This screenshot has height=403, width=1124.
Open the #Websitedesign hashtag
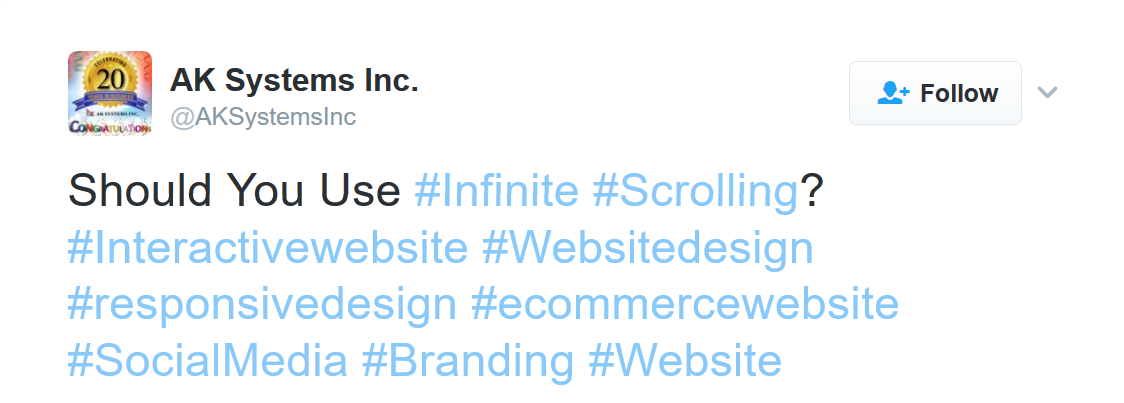click(648, 250)
